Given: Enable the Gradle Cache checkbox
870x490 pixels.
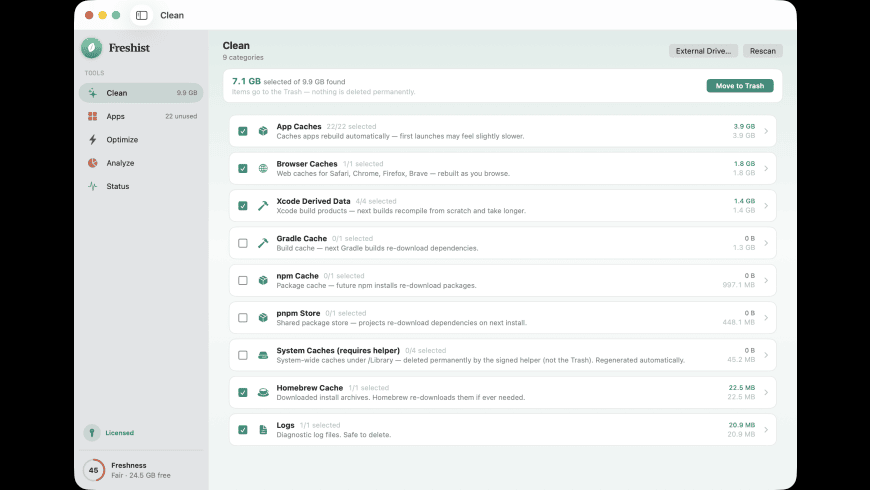Looking at the screenshot, I should coord(242,243).
